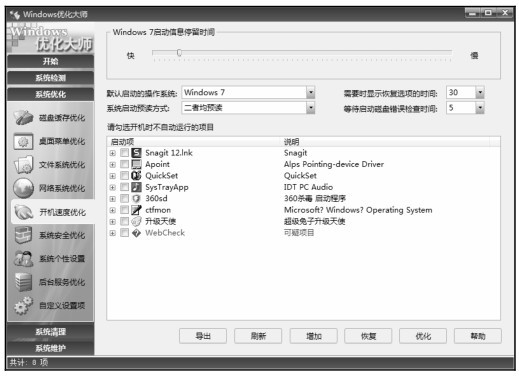Check the 360sd startup checkbox
The height and width of the screenshot is (376, 519).
124,198
